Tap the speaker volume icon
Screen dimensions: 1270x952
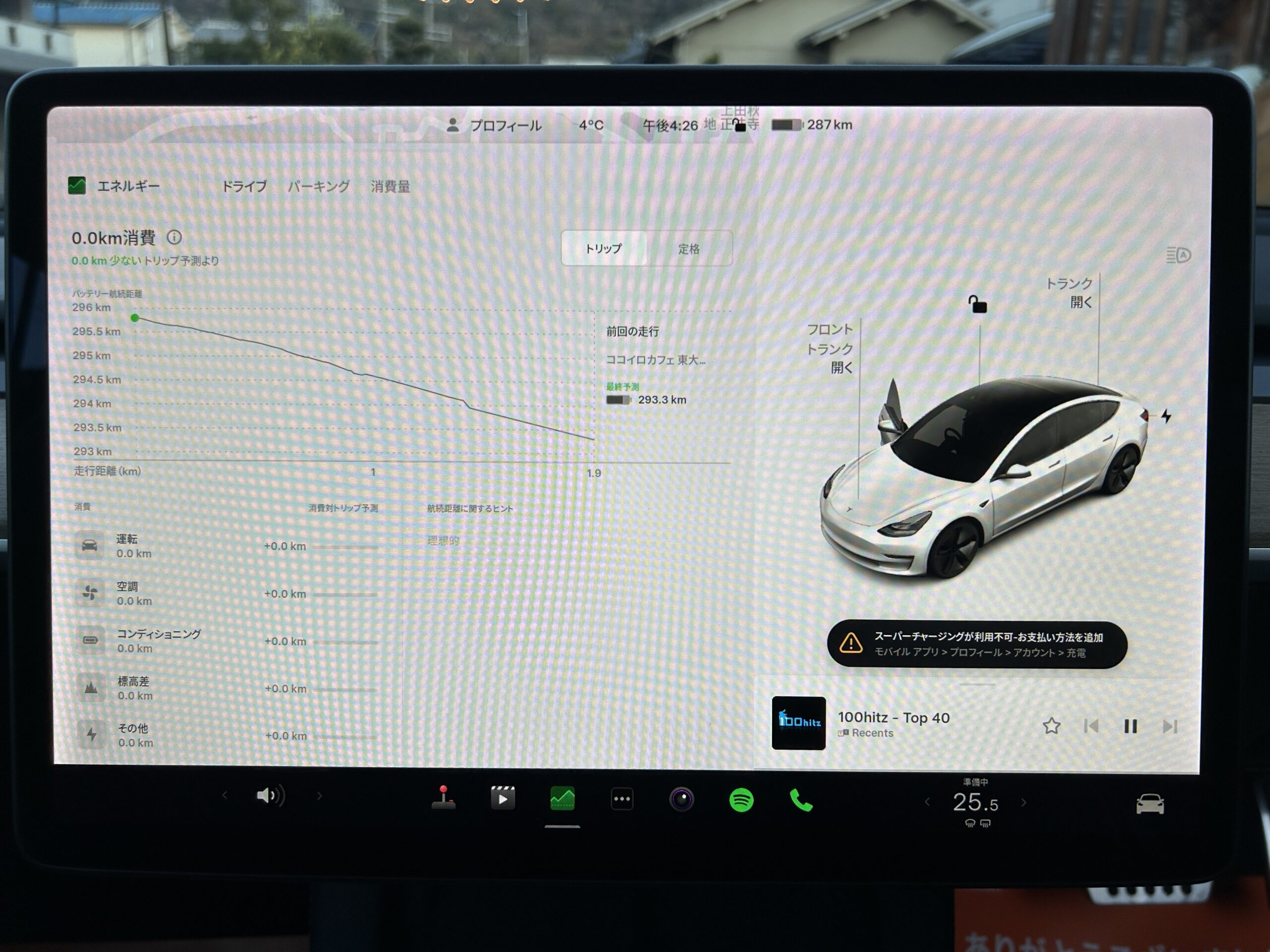click(270, 795)
